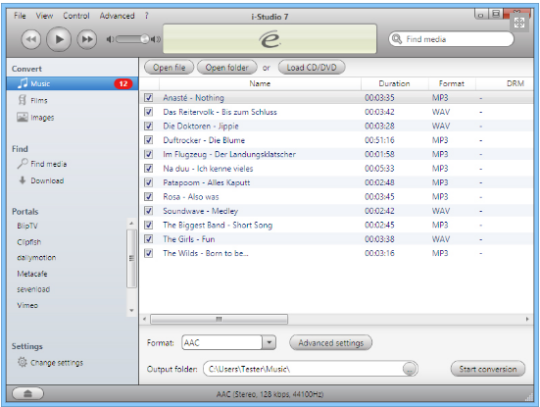The width and height of the screenshot is (540, 407).
Task: Toggle Duftrocker - Die Blume checkbox
Action: pos(148,140)
